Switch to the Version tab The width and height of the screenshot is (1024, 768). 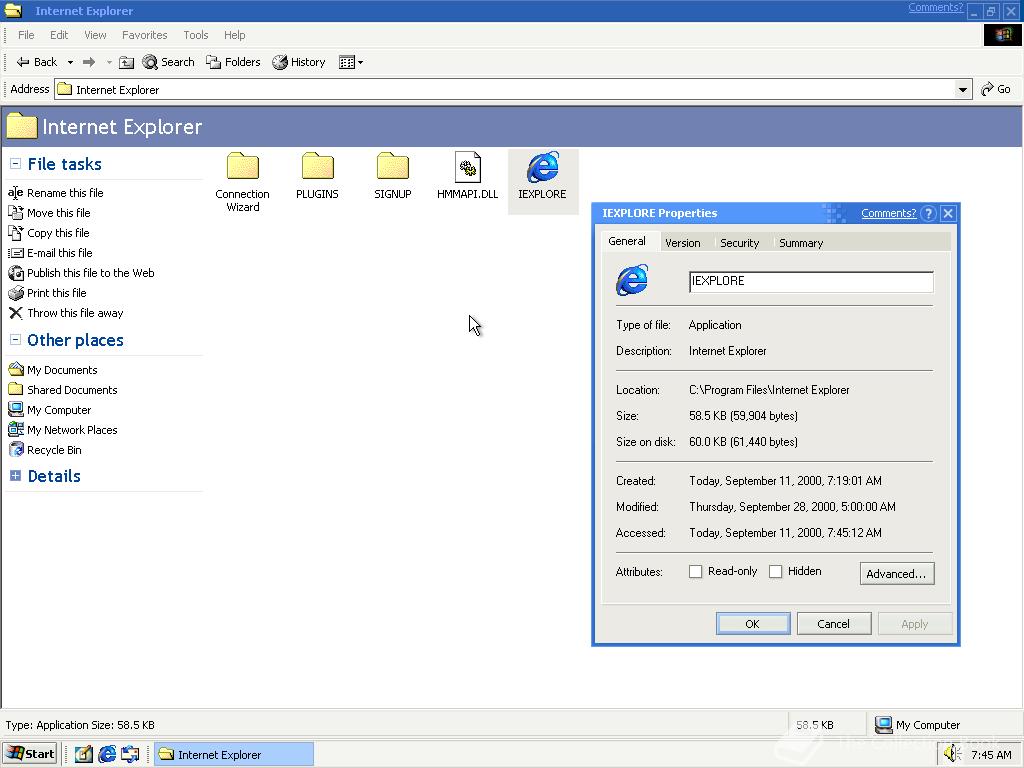pos(682,243)
